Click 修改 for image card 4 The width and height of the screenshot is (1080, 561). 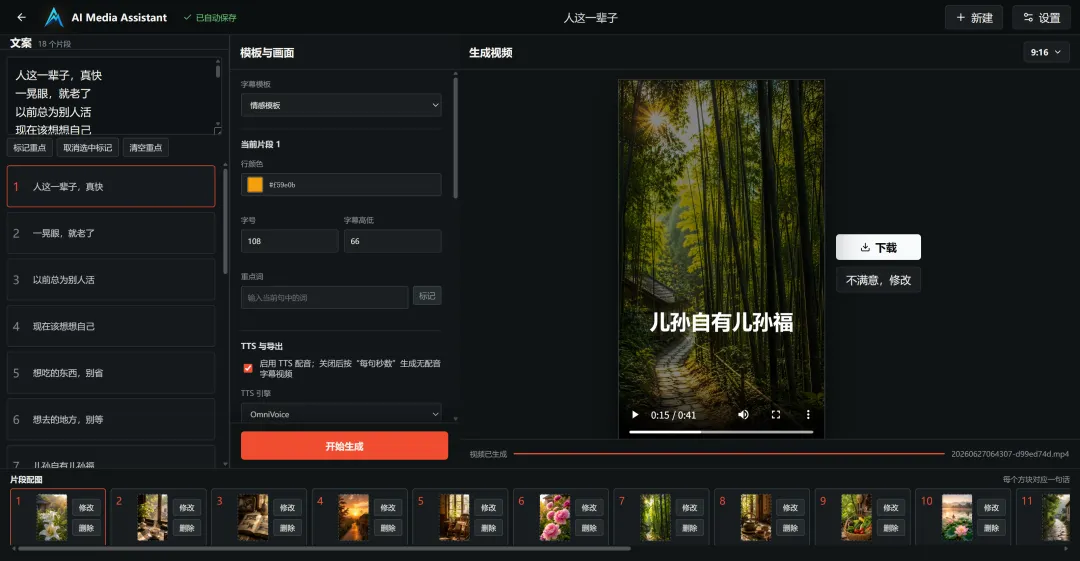388,507
